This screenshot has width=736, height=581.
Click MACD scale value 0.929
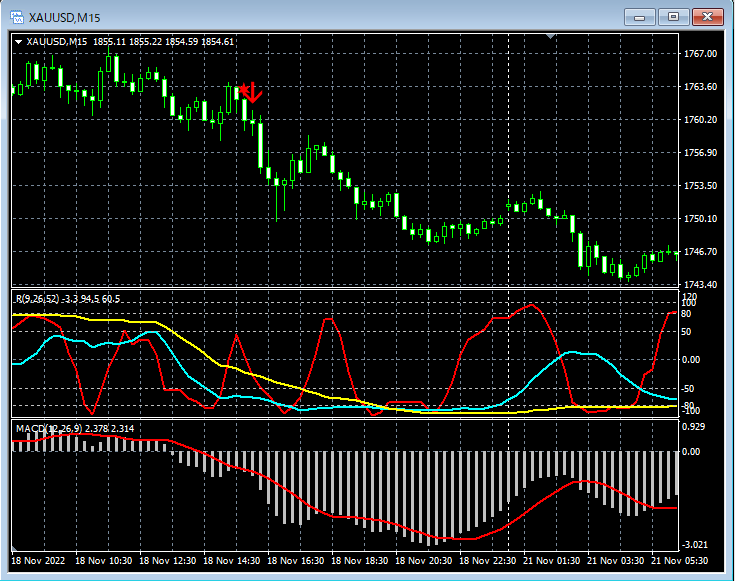coord(693,427)
